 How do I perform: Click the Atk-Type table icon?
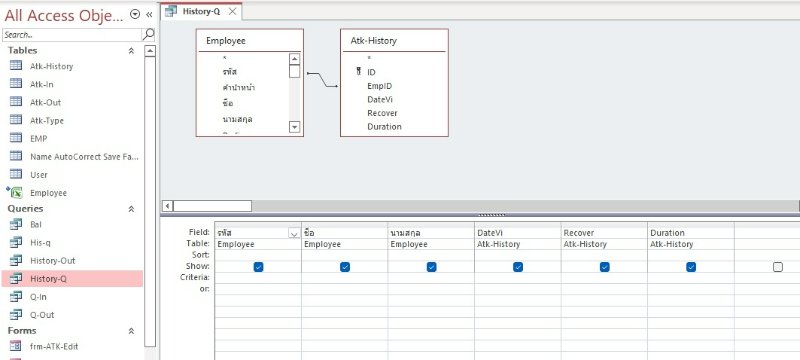coord(16,120)
